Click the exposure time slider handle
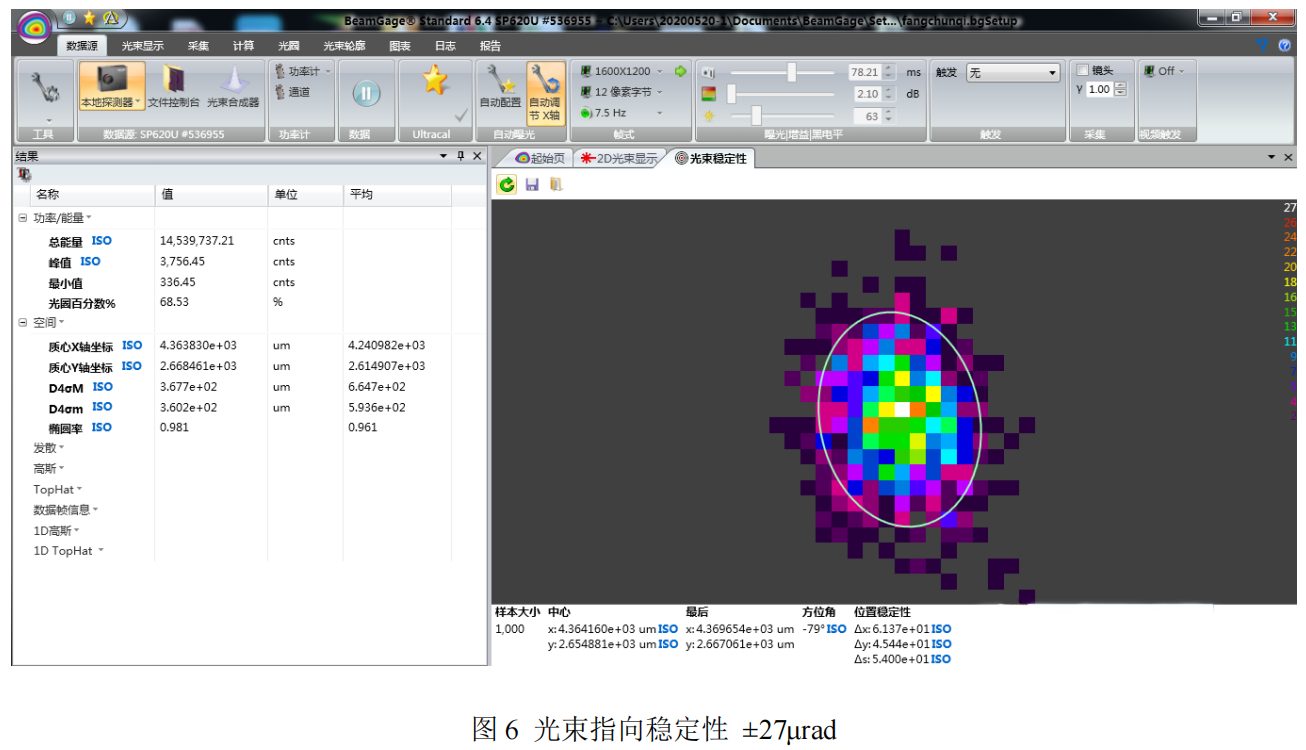This screenshot has height=750, width=1306. (792, 72)
